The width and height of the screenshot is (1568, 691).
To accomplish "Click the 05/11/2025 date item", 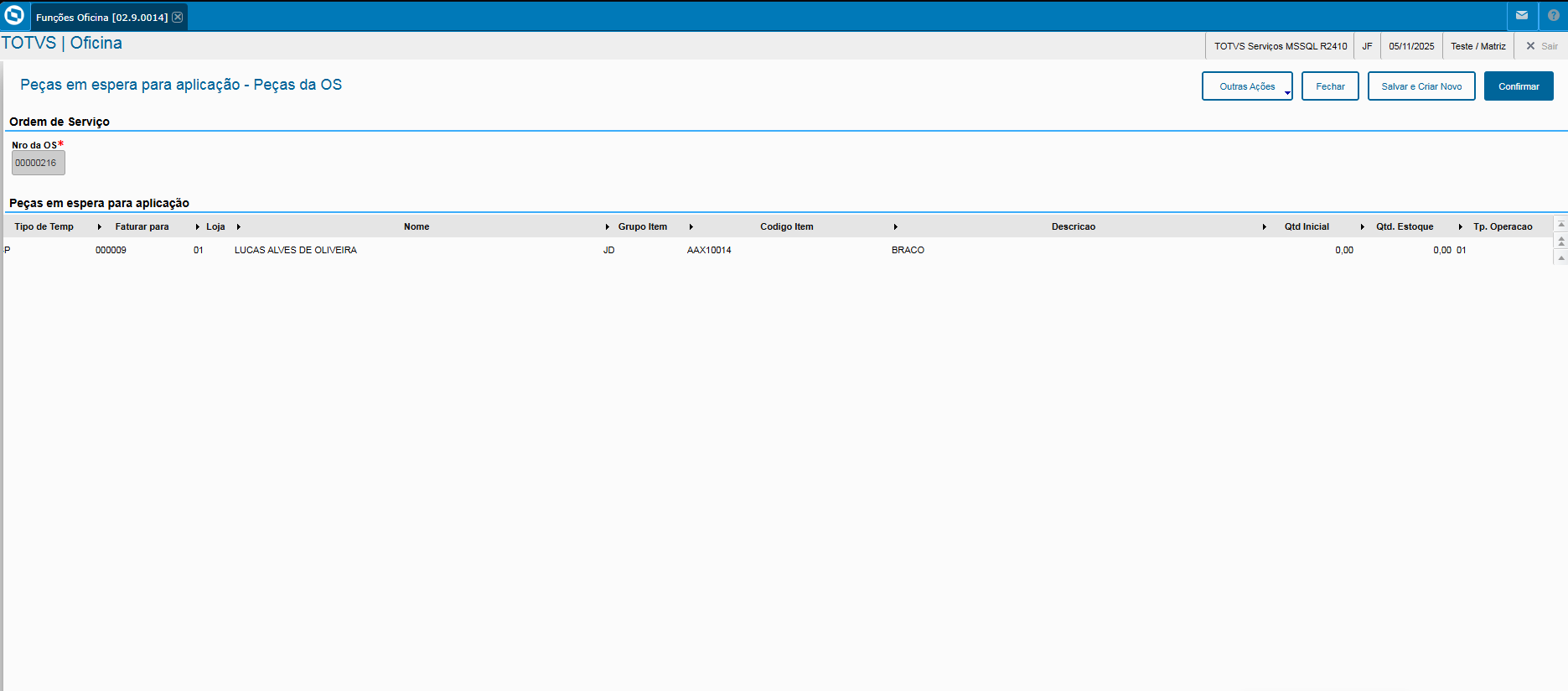I will (1411, 46).
